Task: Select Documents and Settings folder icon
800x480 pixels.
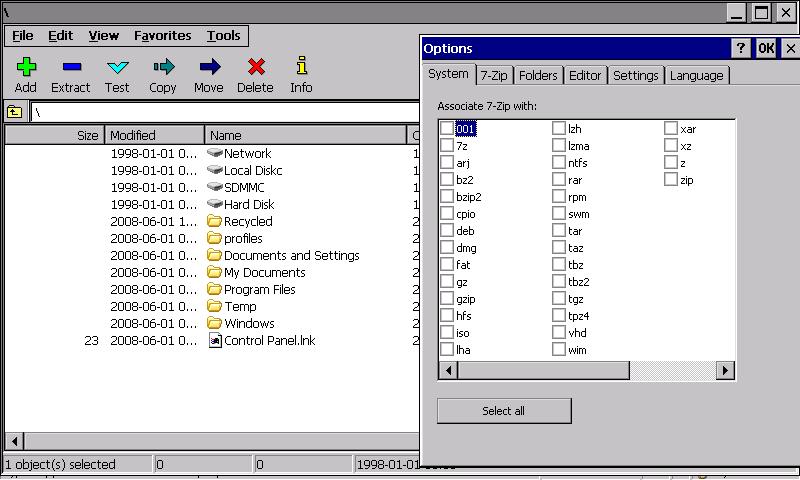Action: [x=215, y=255]
